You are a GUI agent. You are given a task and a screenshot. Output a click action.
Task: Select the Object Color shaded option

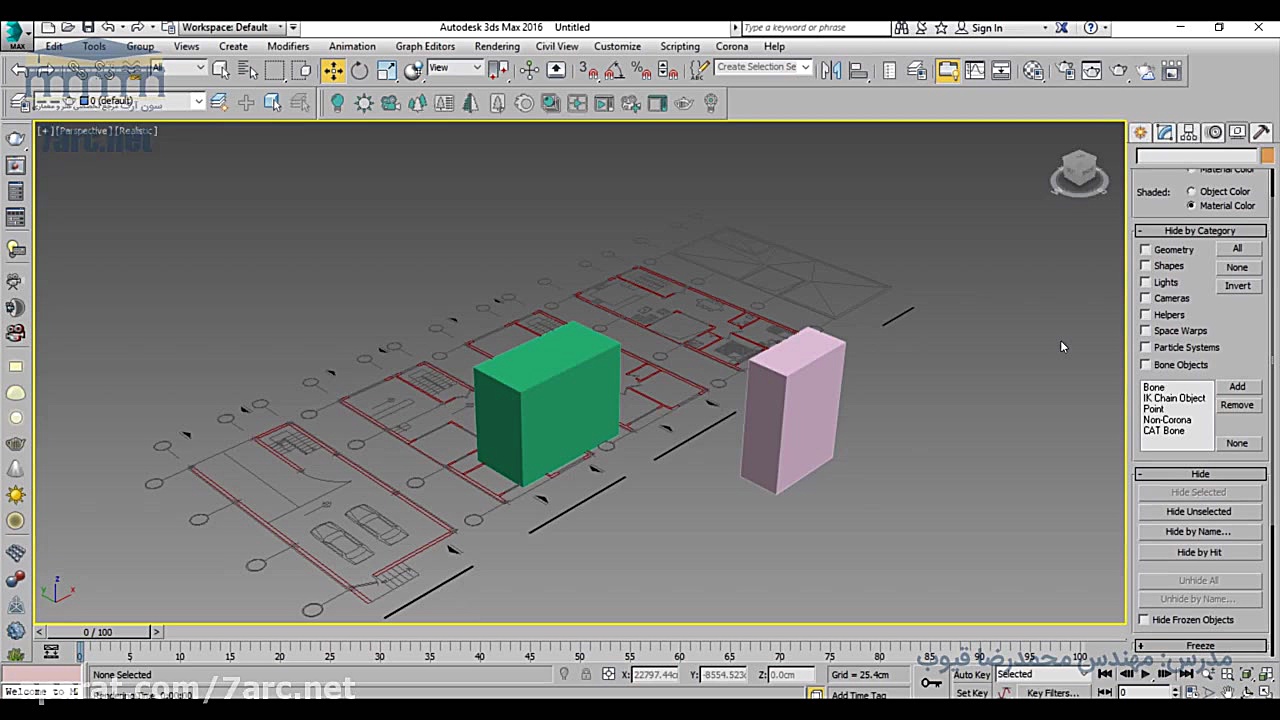1190,191
